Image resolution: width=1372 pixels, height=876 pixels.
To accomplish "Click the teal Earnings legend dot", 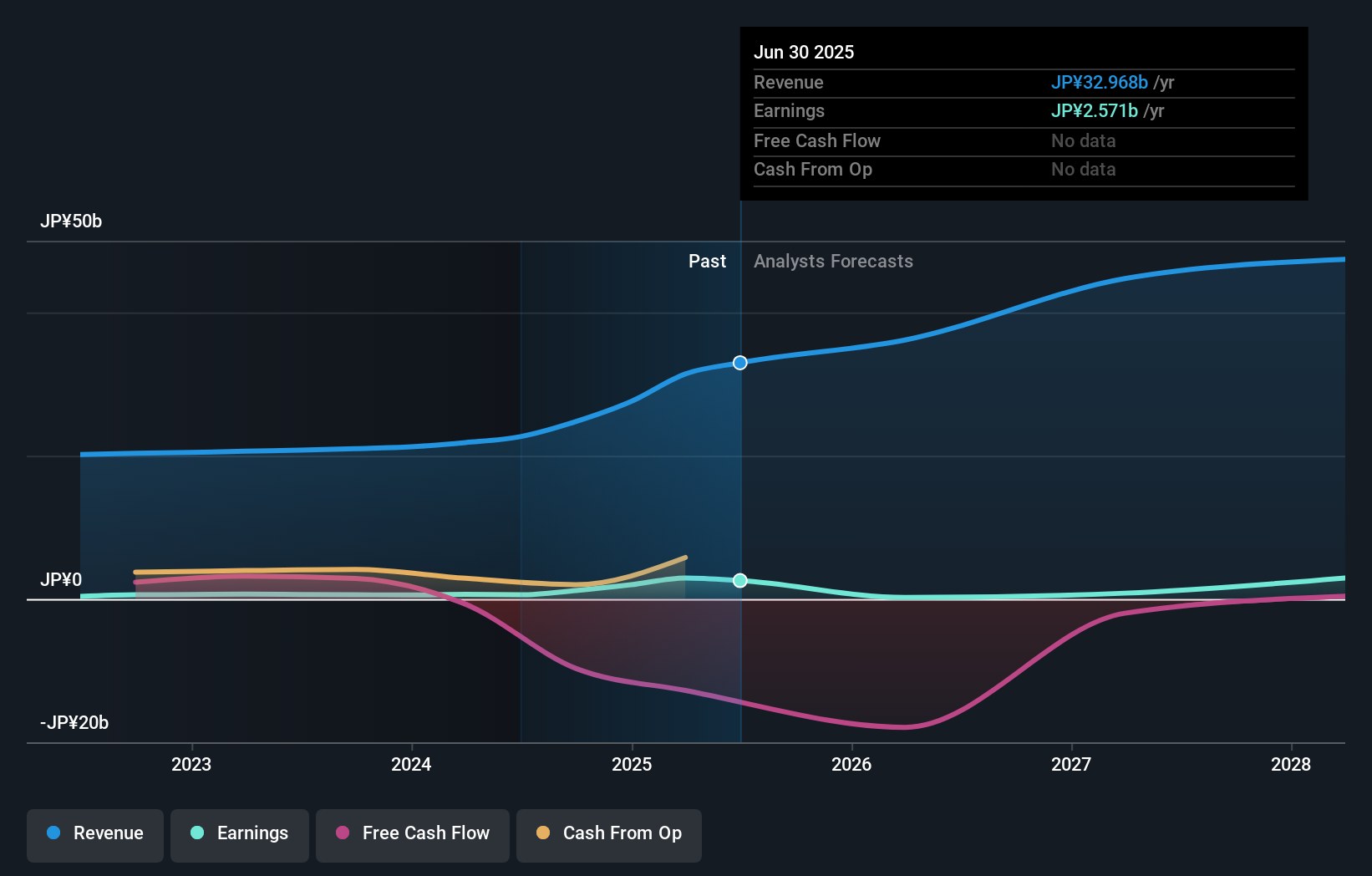I will coord(196,833).
